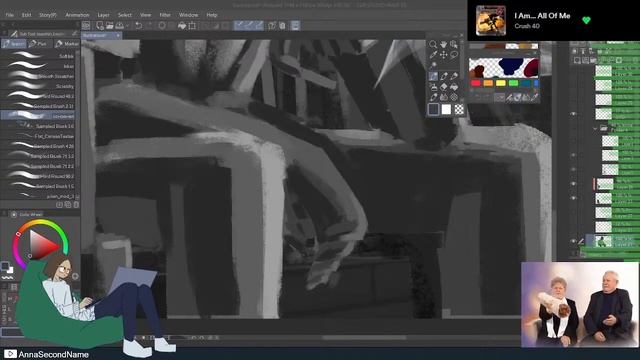Open the Help menu
Screen dimensions: 640x360
(212, 15)
